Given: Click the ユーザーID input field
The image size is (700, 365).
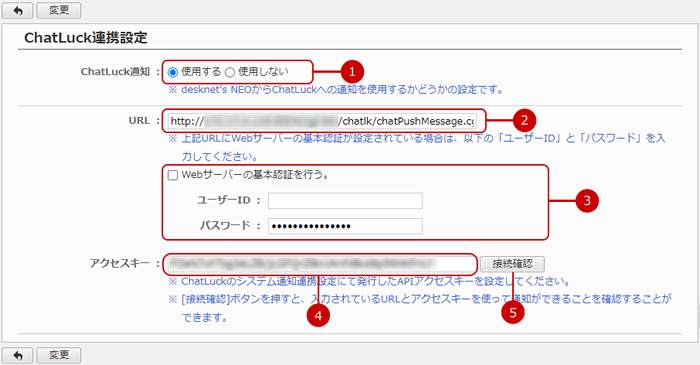Looking at the screenshot, I should click(345, 201).
